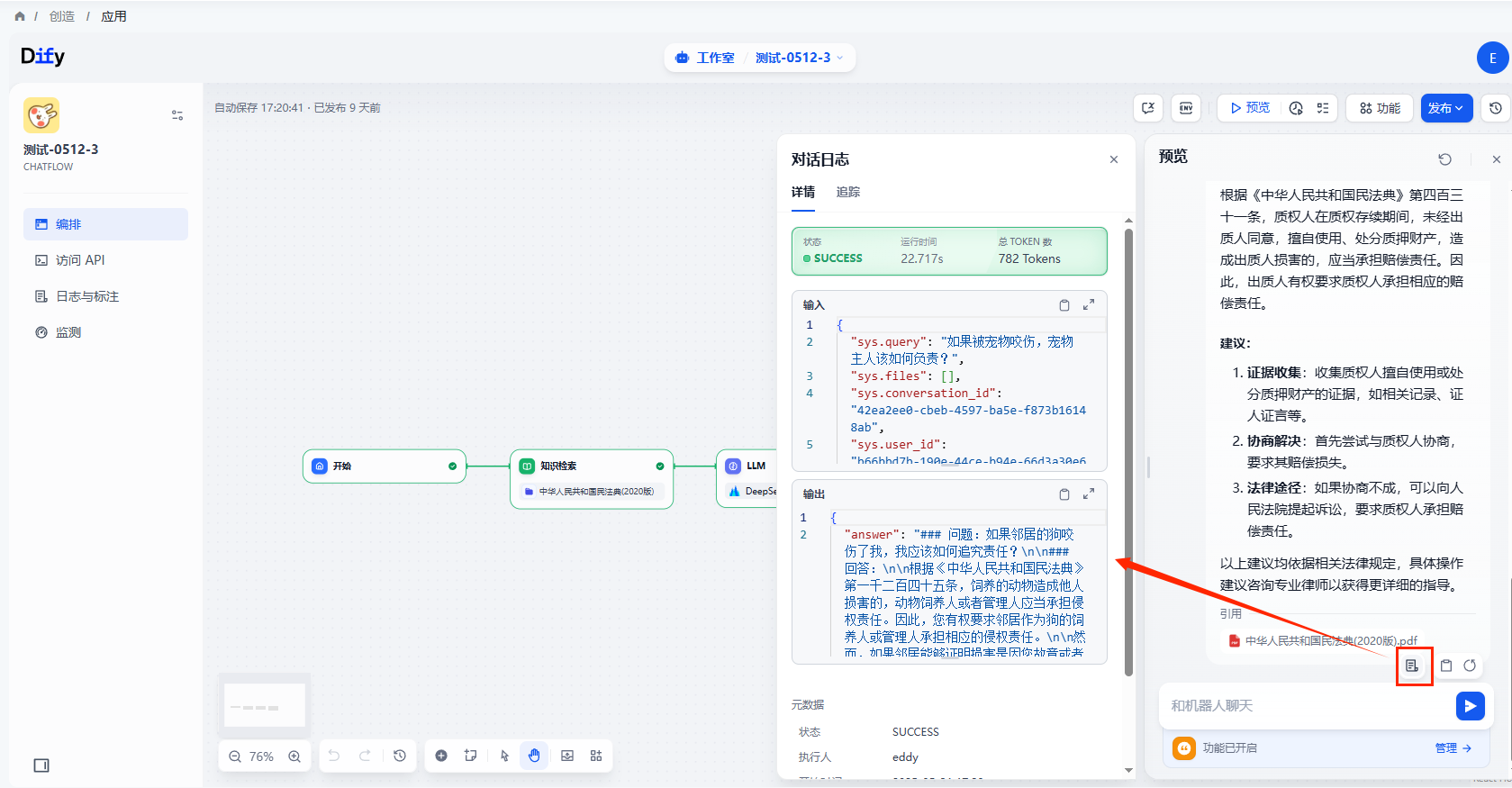Open user avatar E menu

click(x=1492, y=58)
